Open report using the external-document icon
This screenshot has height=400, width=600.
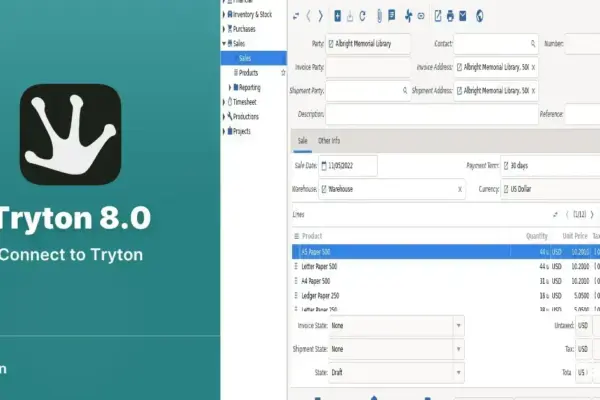pos(438,16)
